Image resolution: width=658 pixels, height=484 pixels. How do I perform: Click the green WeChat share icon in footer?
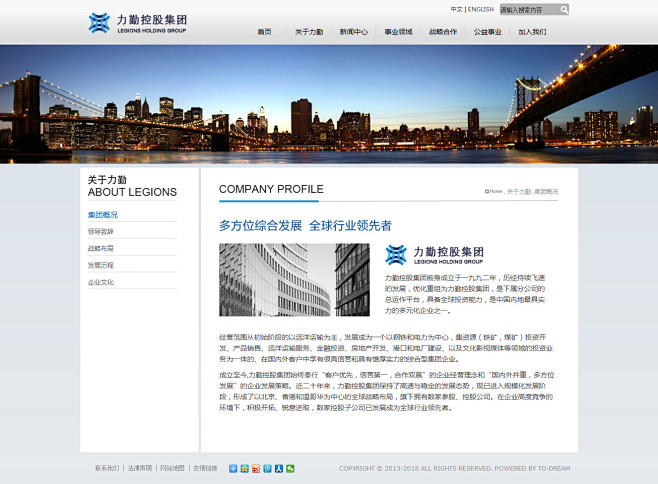coord(290,468)
